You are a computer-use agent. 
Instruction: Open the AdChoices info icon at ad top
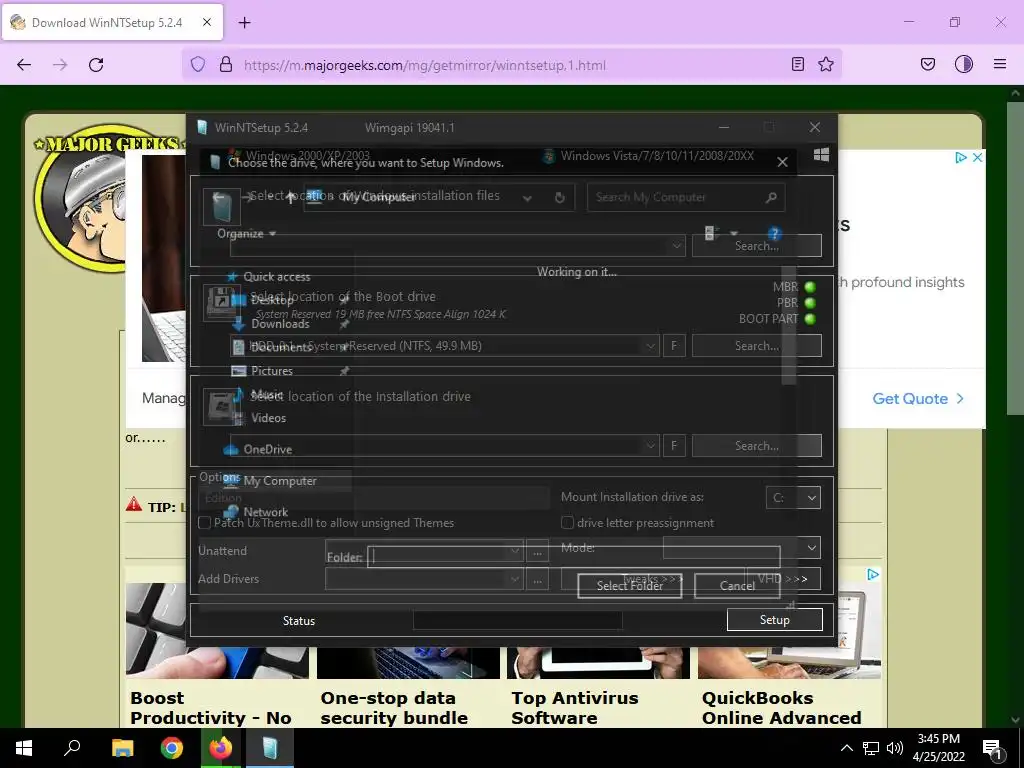[961, 157]
